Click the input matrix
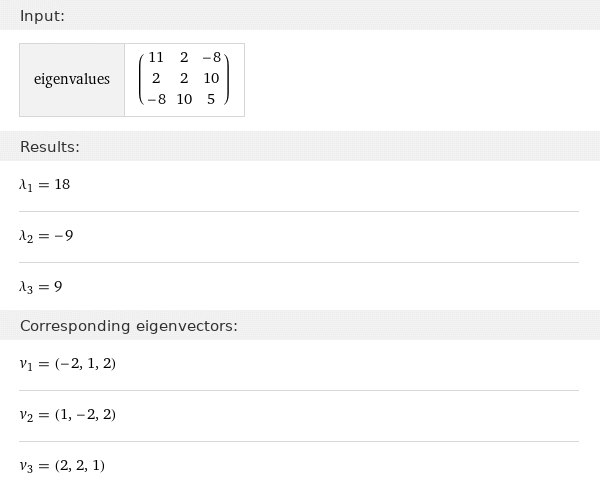The image size is (600, 494). 184,79
